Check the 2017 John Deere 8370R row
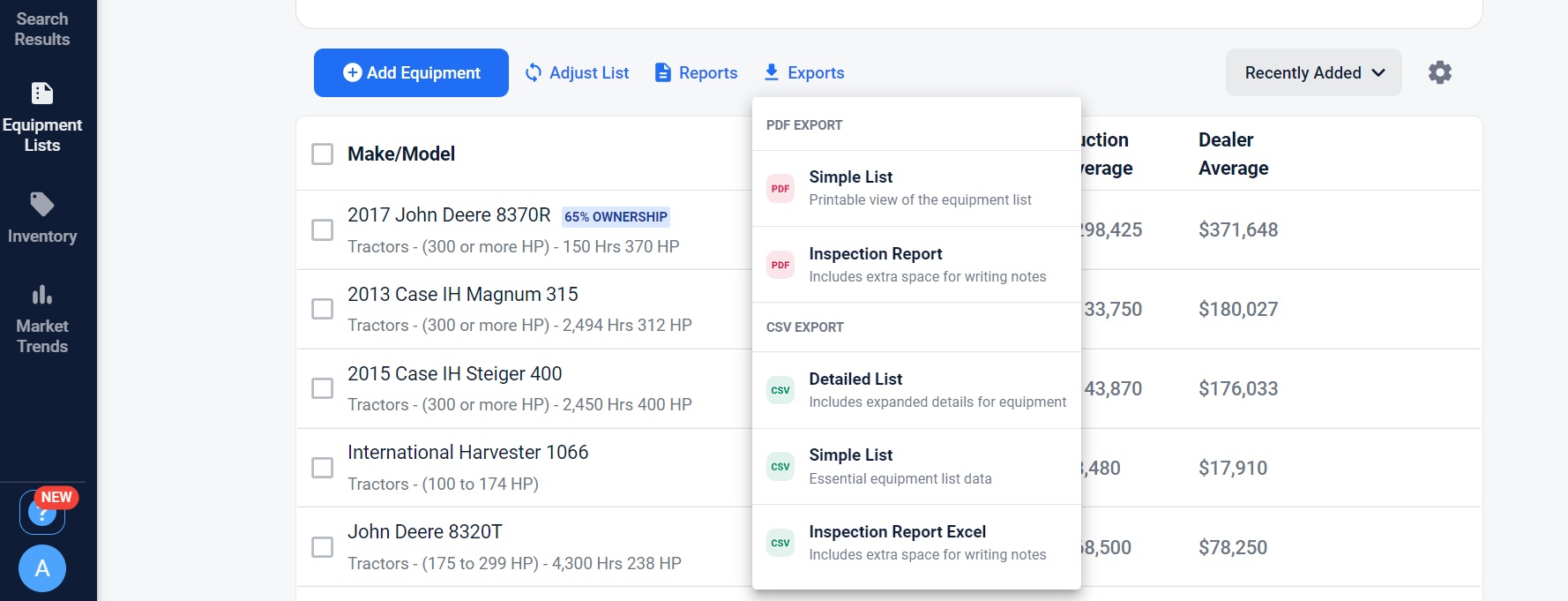Screen dimensions: 1568x601 click(x=323, y=230)
